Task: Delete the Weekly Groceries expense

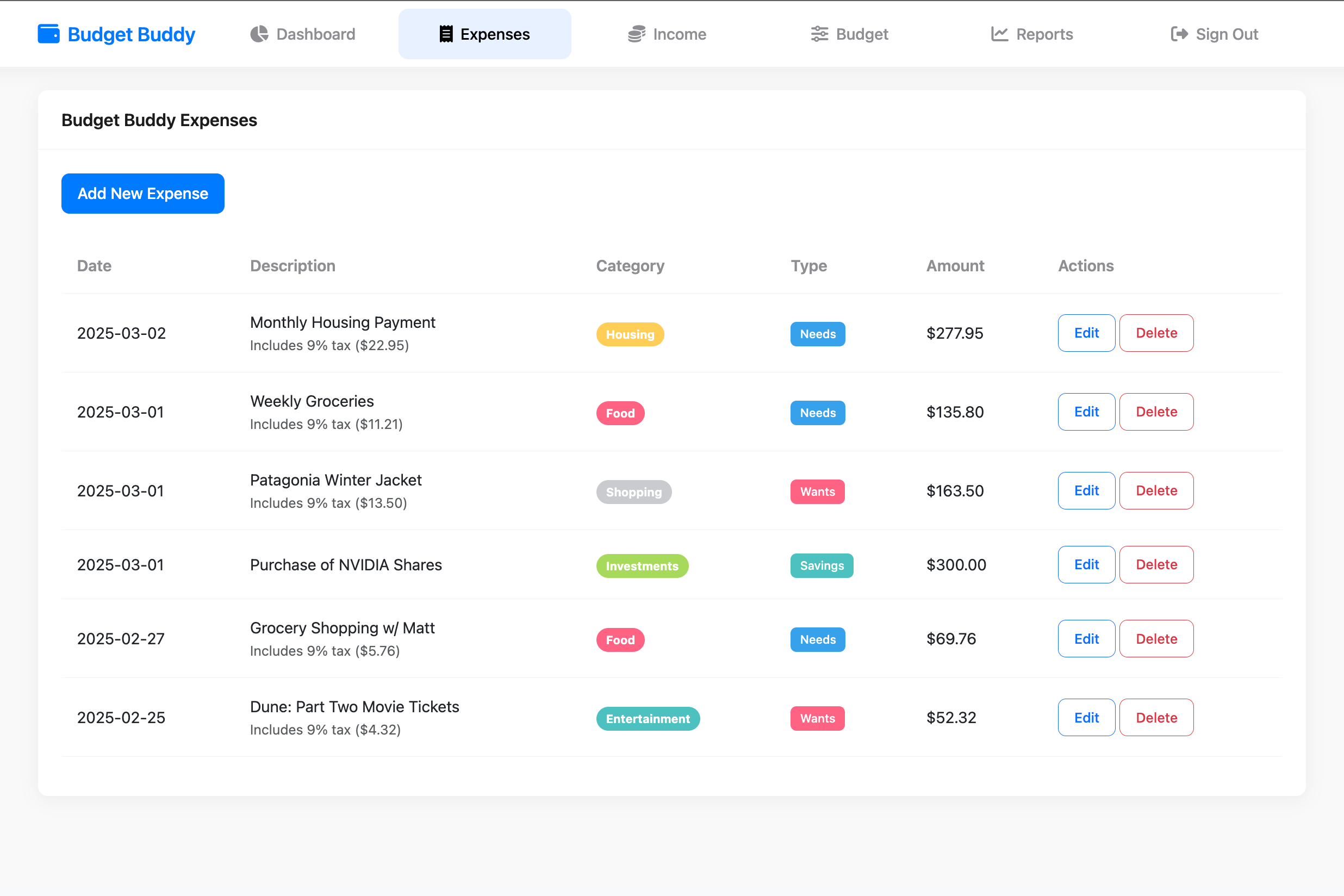Action: [x=1155, y=412]
